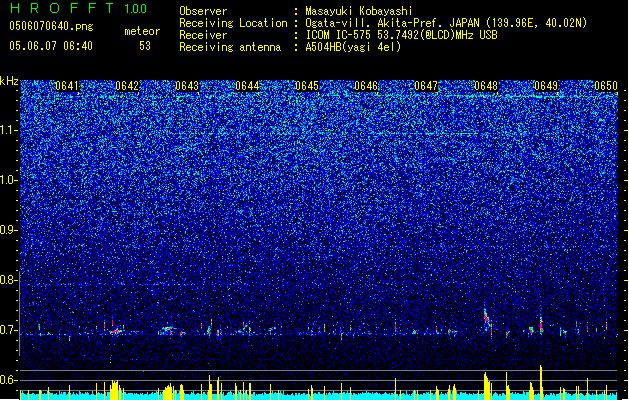Viewport: 629px width, 400px height.
Task: Click the HROFFT title text
Action: [x=62, y=8]
